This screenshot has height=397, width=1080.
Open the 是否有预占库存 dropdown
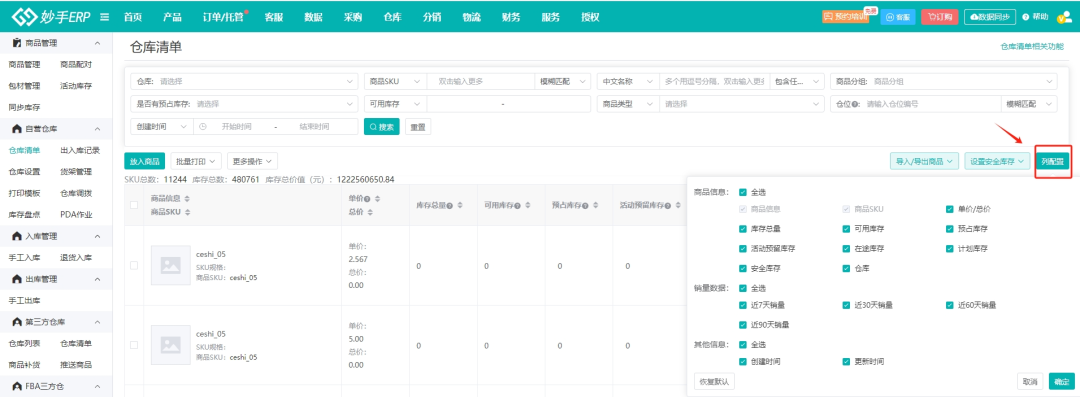pyautogui.click(x=244, y=104)
